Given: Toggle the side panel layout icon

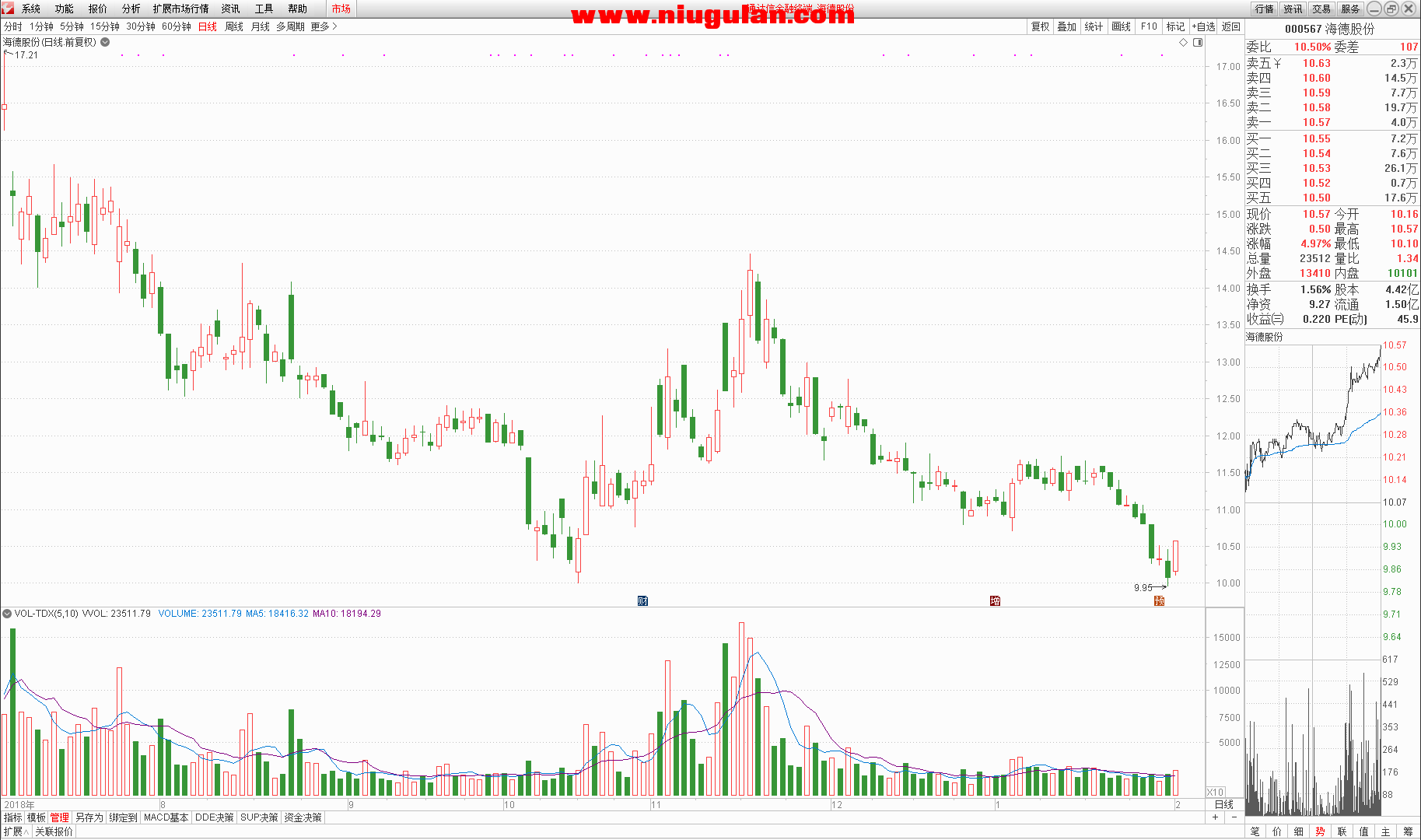Looking at the screenshot, I should click(x=1198, y=43).
